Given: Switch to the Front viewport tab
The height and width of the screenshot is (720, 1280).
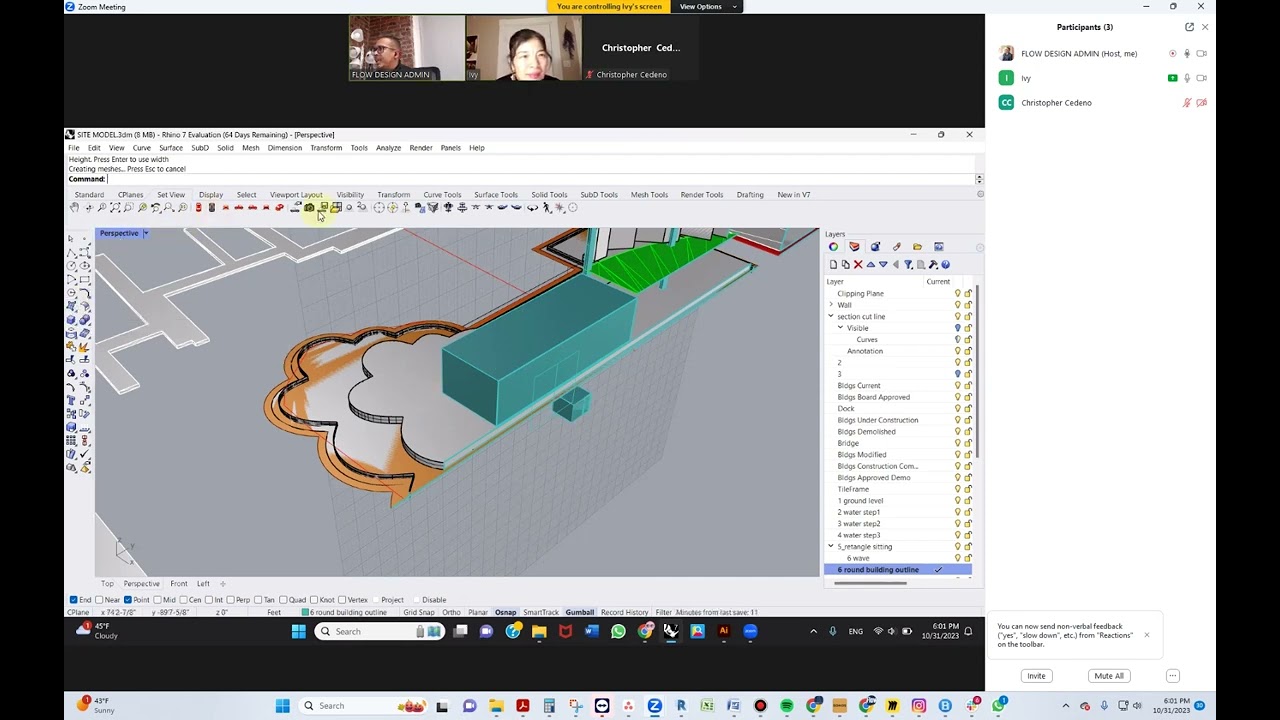Looking at the screenshot, I should 179,583.
